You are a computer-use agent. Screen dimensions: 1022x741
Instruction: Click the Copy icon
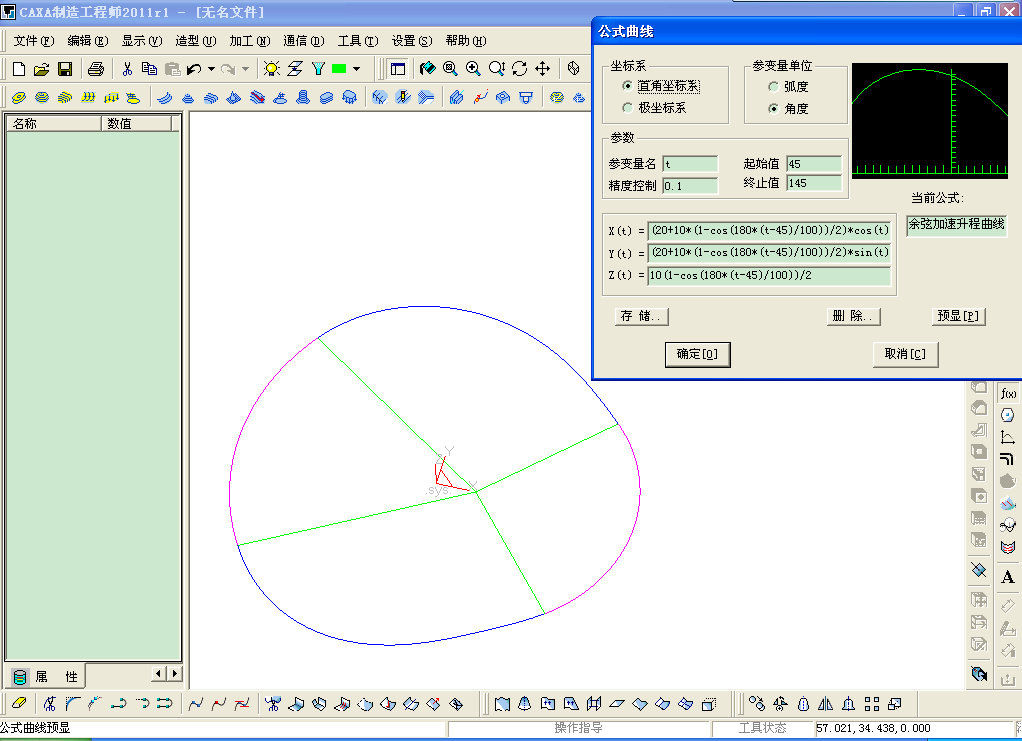pos(149,68)
